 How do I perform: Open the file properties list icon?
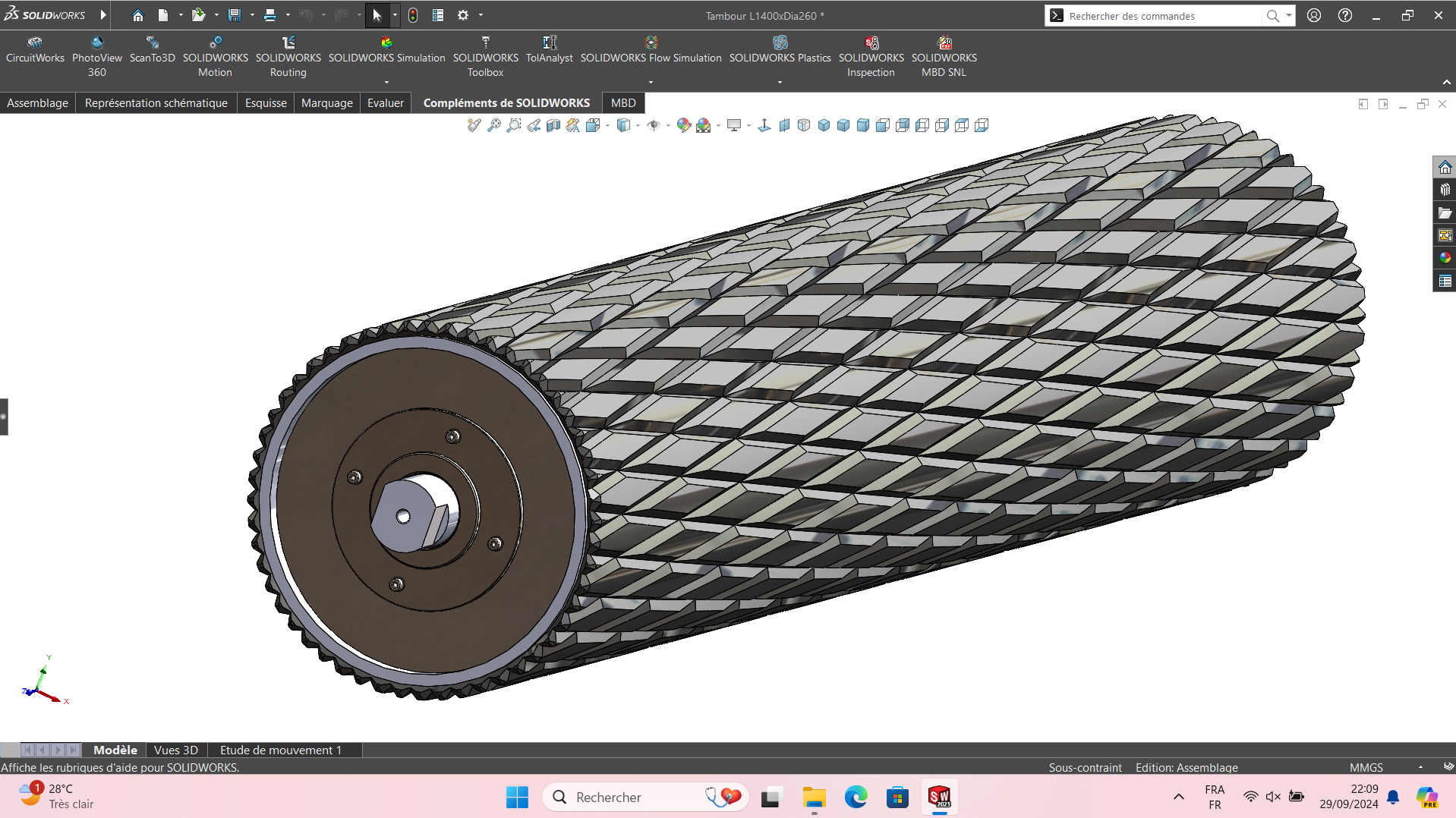438,15
